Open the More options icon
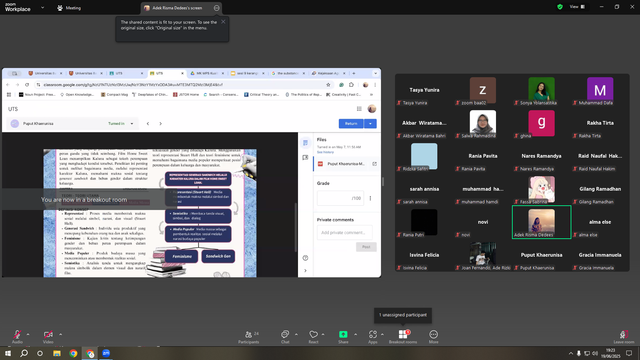This screenshot has width=640, height=360. point(433,334)
